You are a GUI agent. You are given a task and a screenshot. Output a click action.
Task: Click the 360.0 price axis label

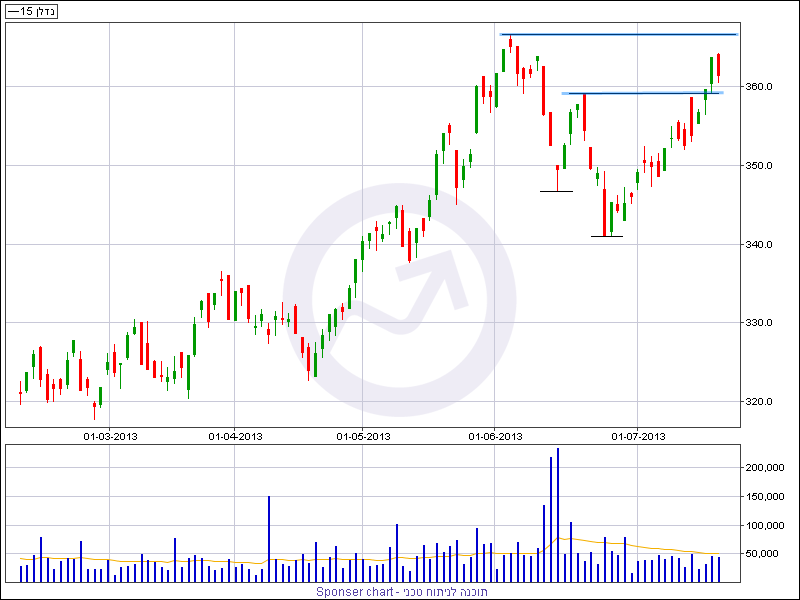761,87
